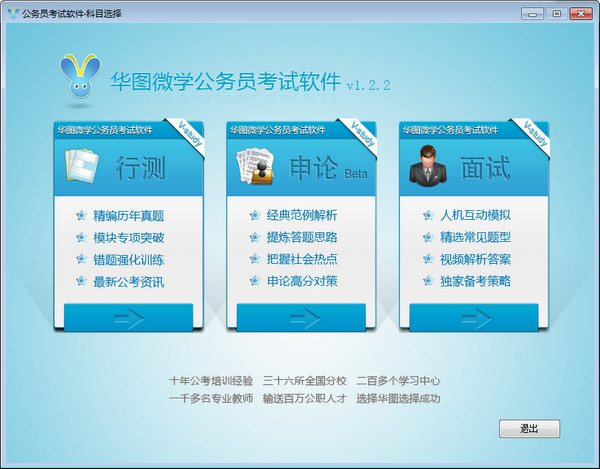Screen dimensions: 600x469
Task: Select the 精选常见题型 text
Action: point(475,237)
